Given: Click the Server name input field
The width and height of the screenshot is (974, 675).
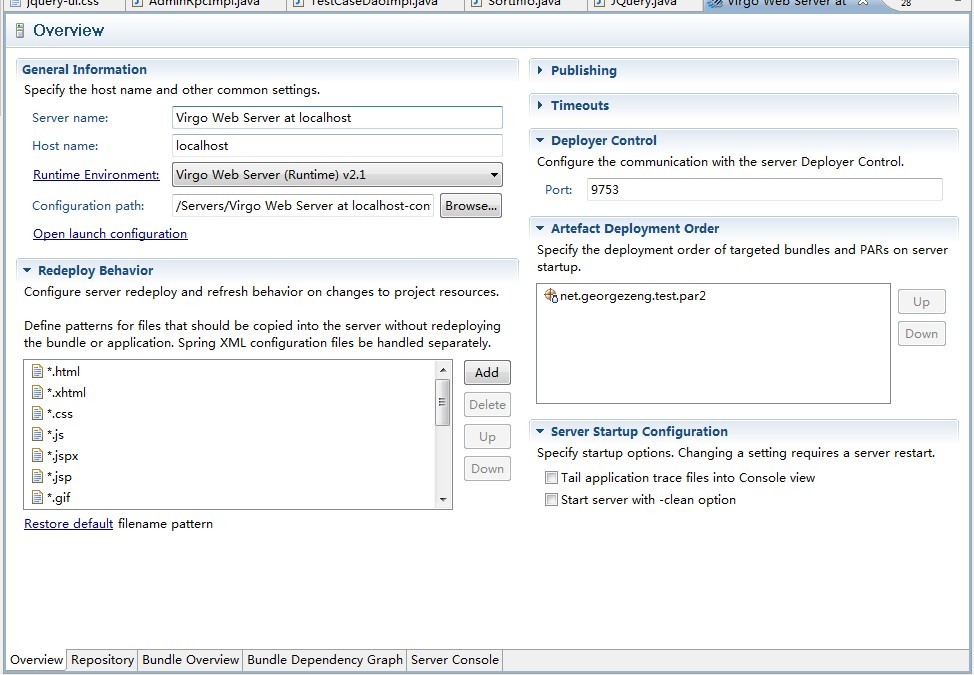Looking at the screenshot, I should [x=337, y=117].
